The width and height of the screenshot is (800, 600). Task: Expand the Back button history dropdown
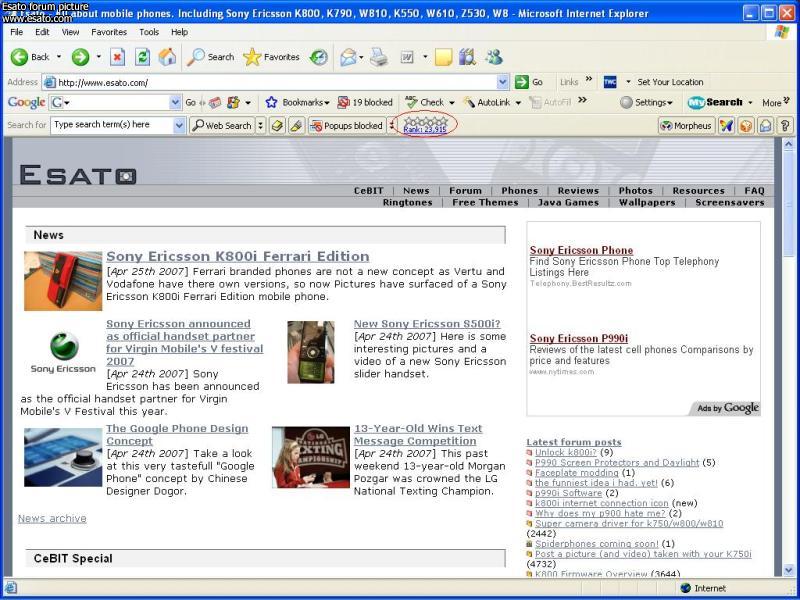59,57
